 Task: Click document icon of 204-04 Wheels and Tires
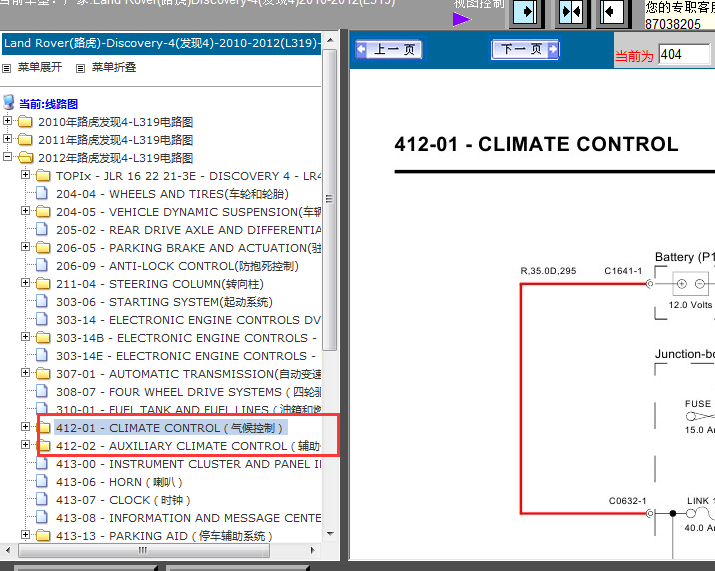click(41, 193)
